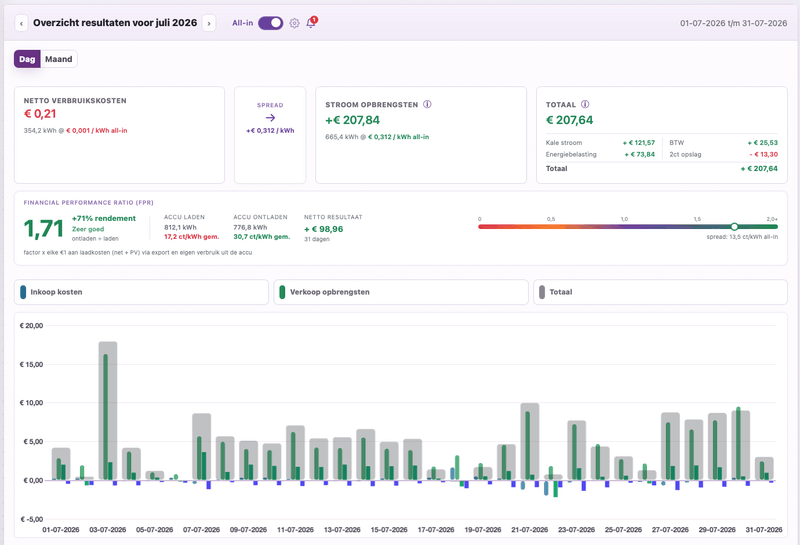The width and height of the screenshot is (800, 545).
Task: Click the chart bar for 21-07-2026
Action: (x=530, y=441)
